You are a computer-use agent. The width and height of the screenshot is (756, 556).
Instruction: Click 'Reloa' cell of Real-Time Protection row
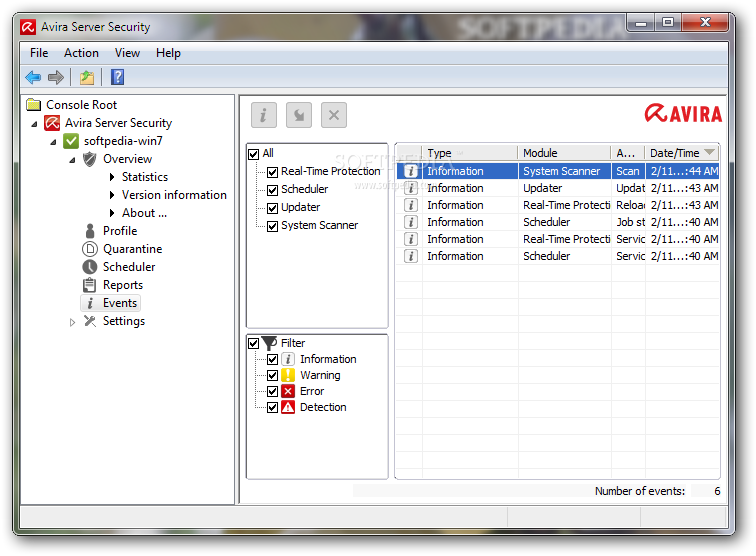630,205
